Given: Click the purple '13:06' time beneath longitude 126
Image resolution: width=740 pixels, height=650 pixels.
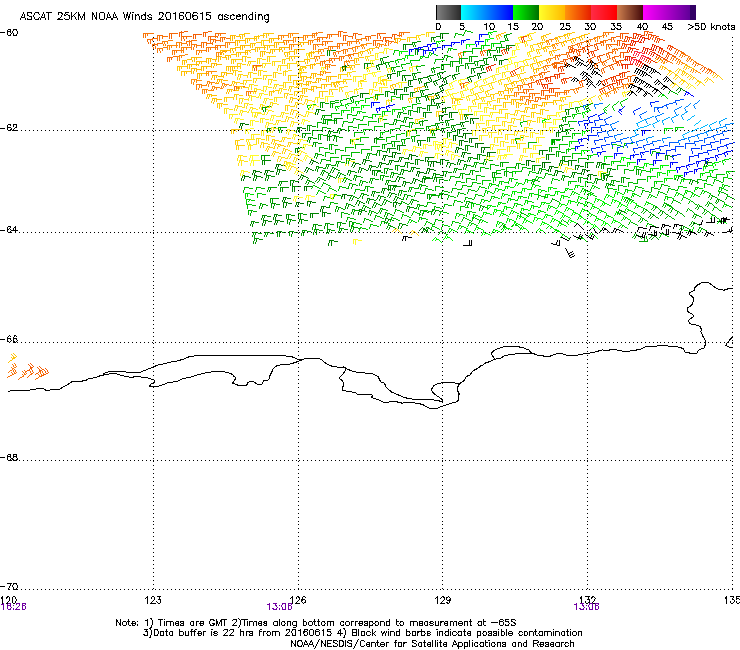Looking at the screenshot, I should click(279, 607).
